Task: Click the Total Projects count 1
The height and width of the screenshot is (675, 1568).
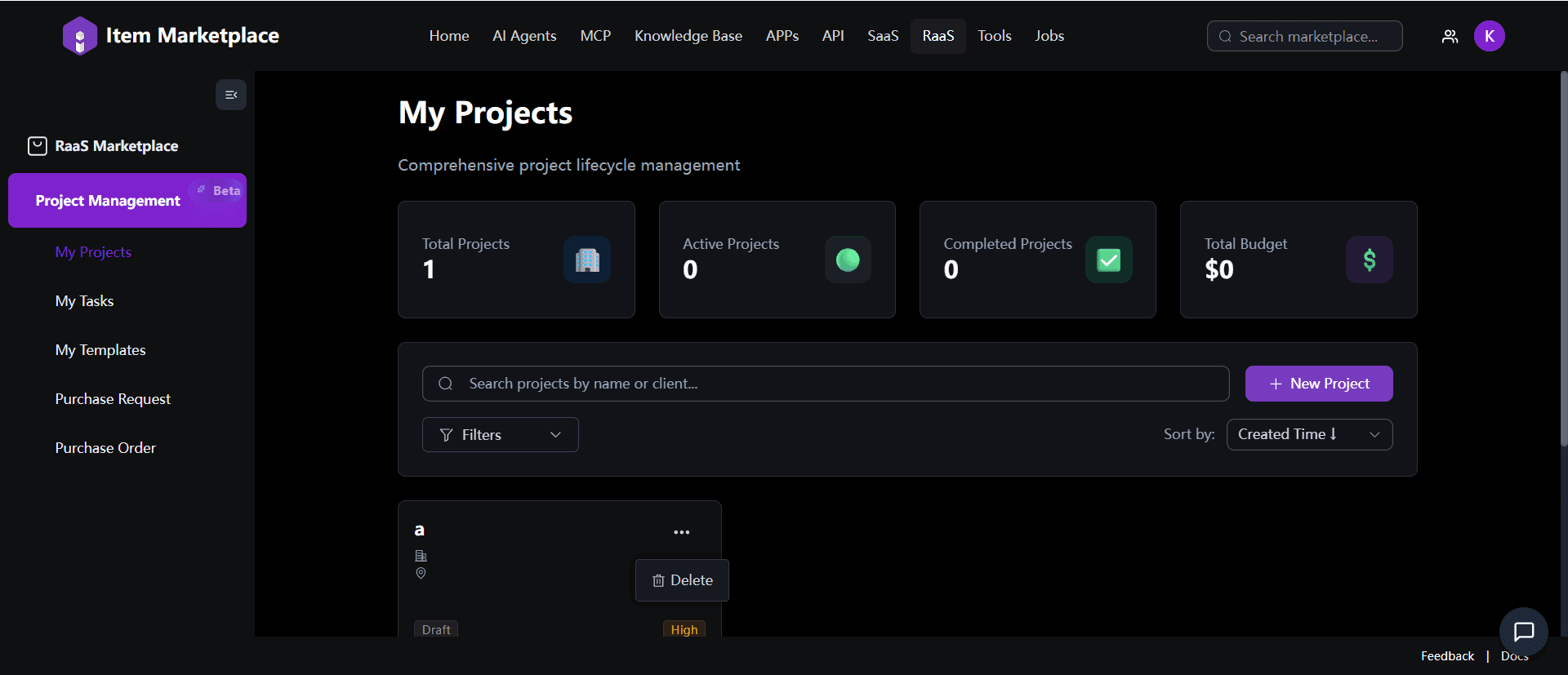Action: pyautogui.click(x=429, y=269)
